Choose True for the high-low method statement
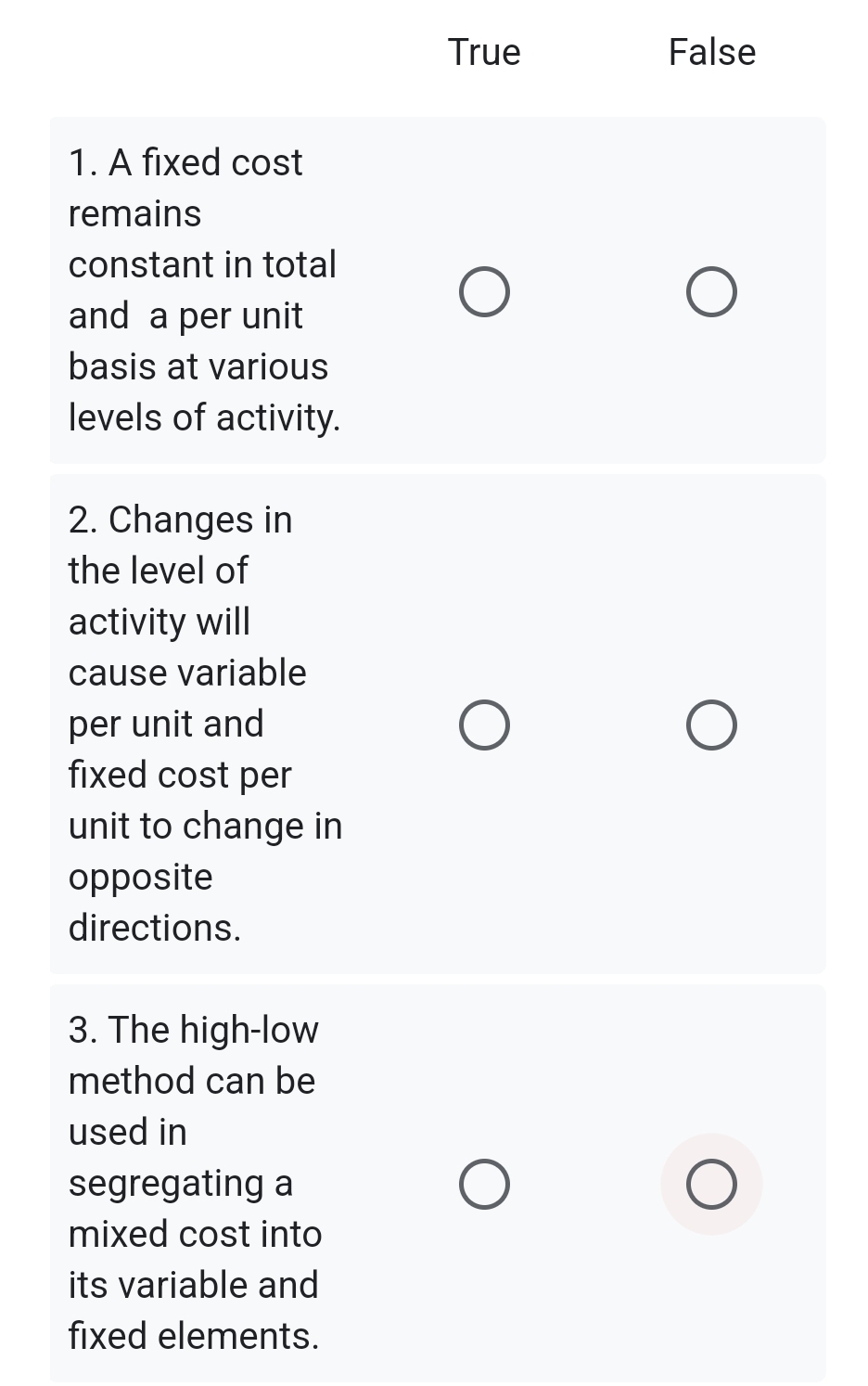Viewport: 868px width, 1386px height. pyautogui.click(x=484, y=1184)
